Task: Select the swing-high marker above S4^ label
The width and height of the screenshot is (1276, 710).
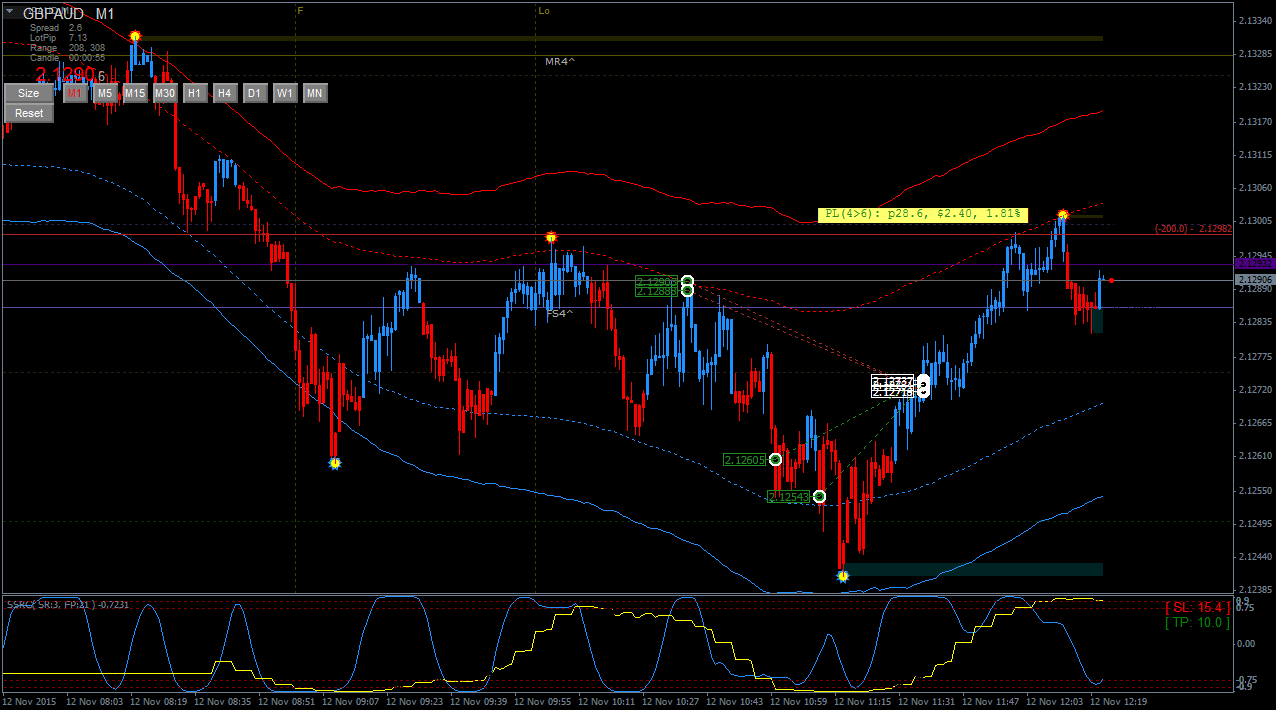Action: [551, 238]
